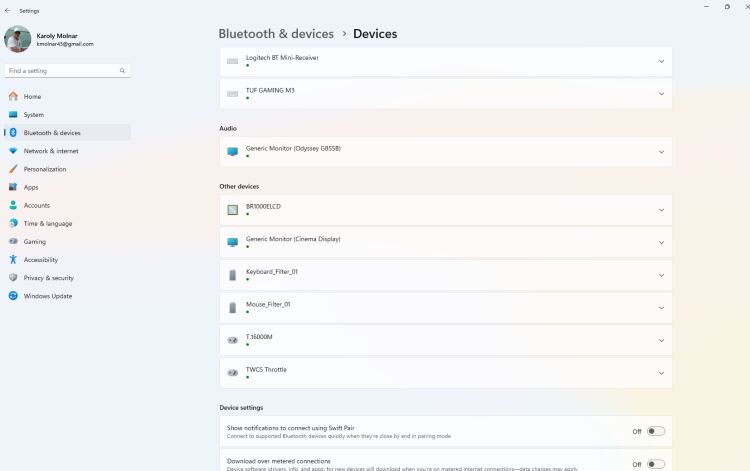This screenshot has width=750, height=471.
Task: Click the keyboard icon for Logitech BT Mini-Receiver
Action: point(232,61)
